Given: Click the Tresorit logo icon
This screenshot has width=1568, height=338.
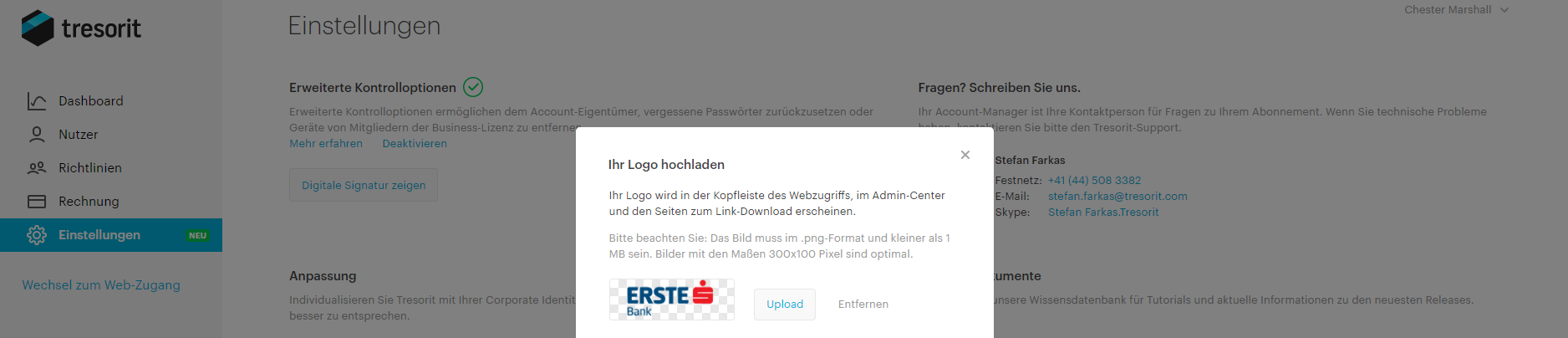Looking at the screenshot, I should point(38,28).
